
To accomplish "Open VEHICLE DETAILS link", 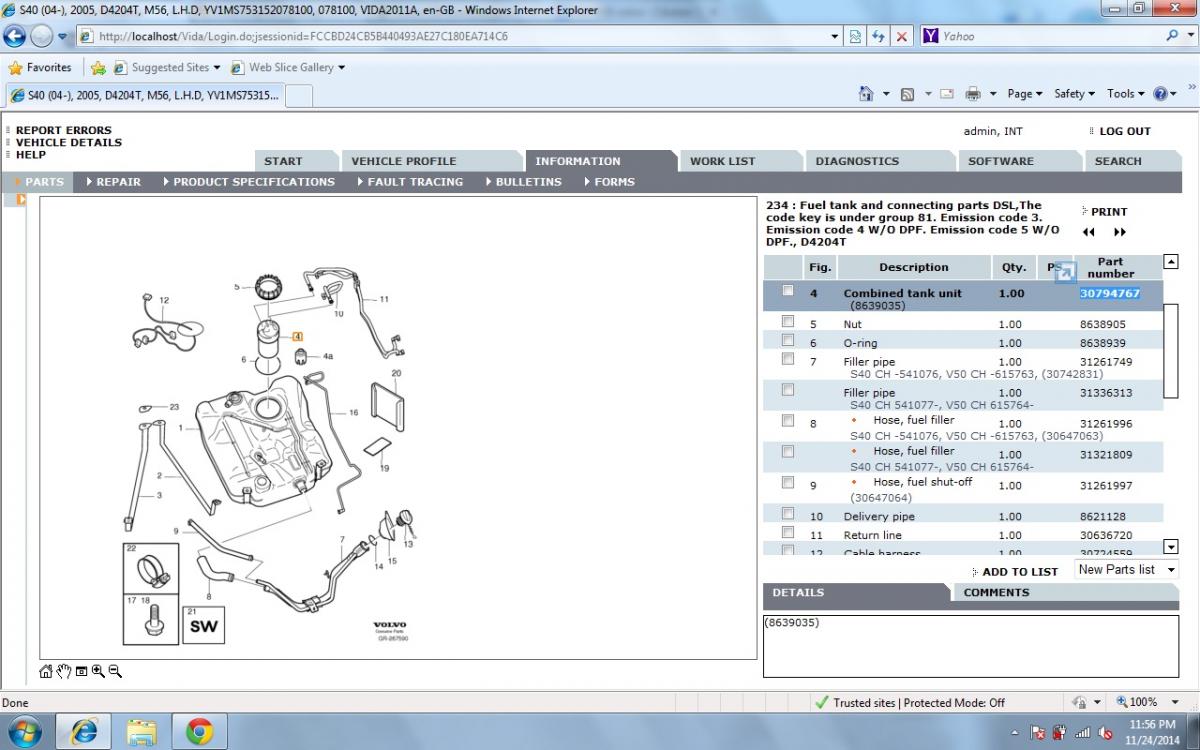I will [x=69, y=142].
